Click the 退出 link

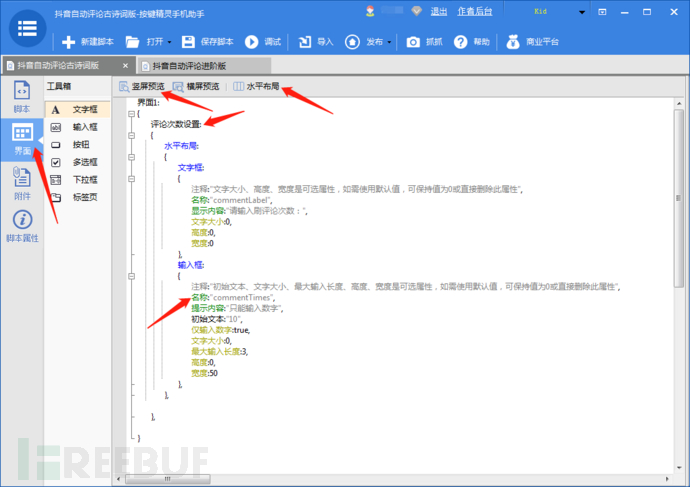pyautogui.click(x=438, y=12)
